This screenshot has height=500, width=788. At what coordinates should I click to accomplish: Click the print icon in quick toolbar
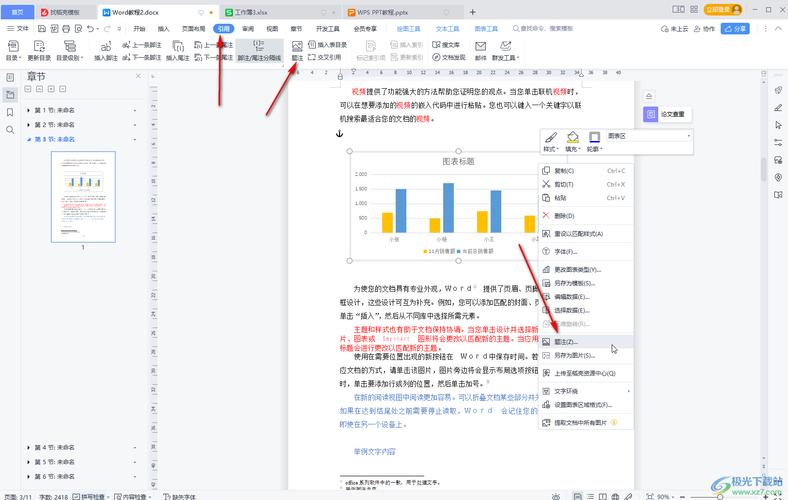pos(66,29)
